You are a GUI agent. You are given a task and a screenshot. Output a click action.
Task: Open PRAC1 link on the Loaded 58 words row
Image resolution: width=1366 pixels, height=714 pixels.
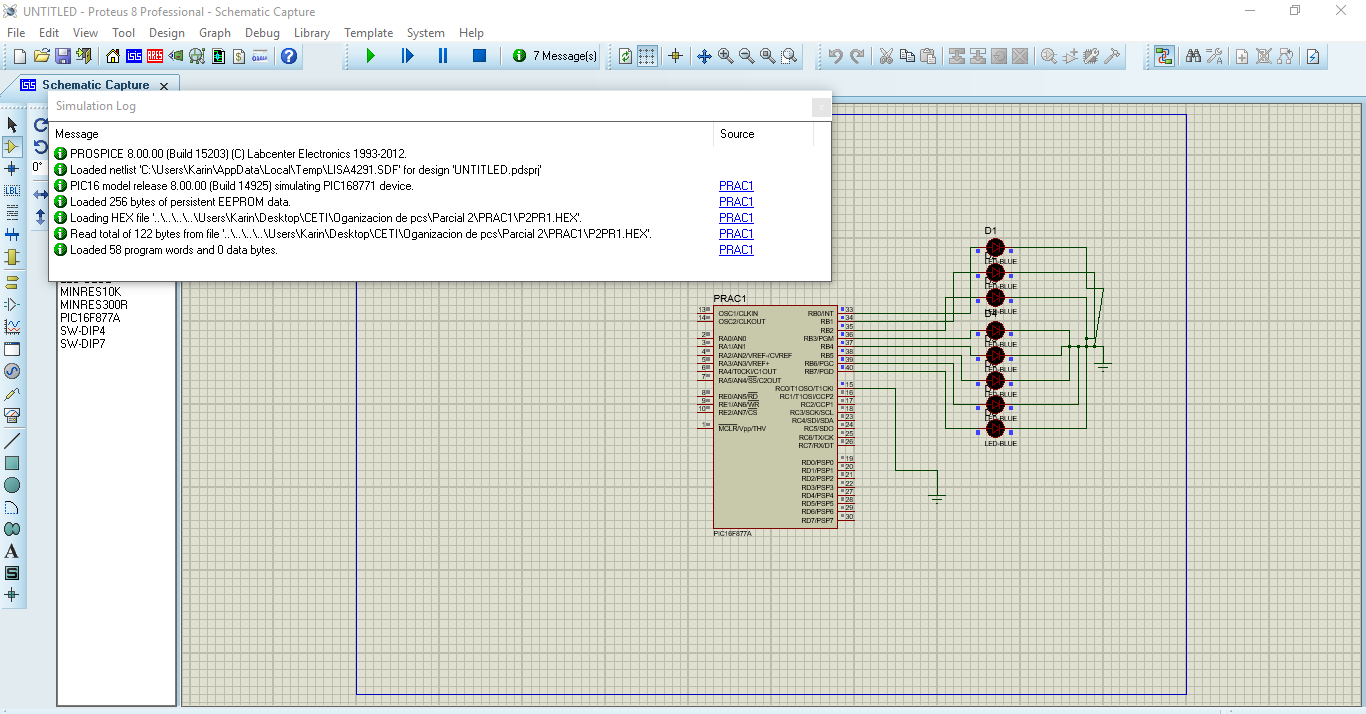click(736, 250)
